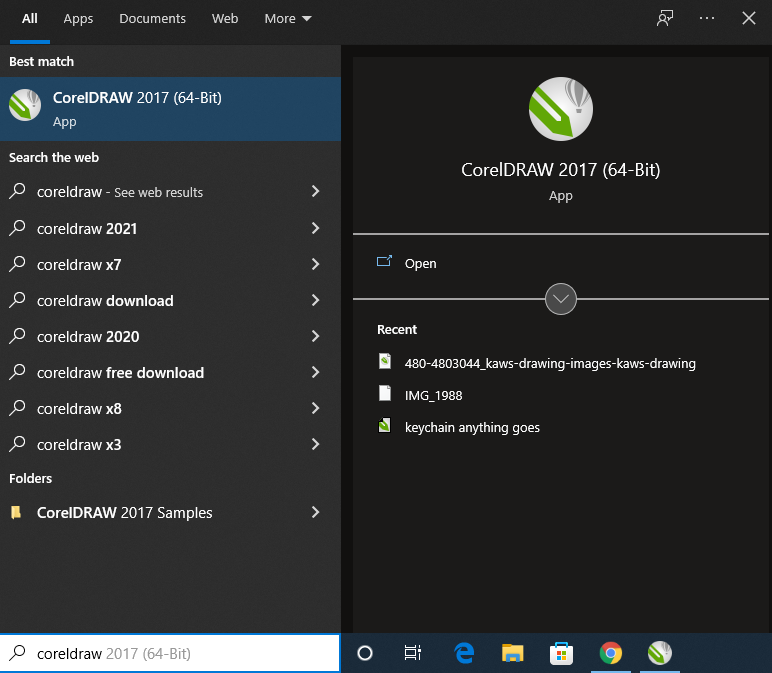The width and height of the screenshot is (772, 673).
Task: Switch to the Documents tab
Action: pyautogui.click(x=153, y=19)
